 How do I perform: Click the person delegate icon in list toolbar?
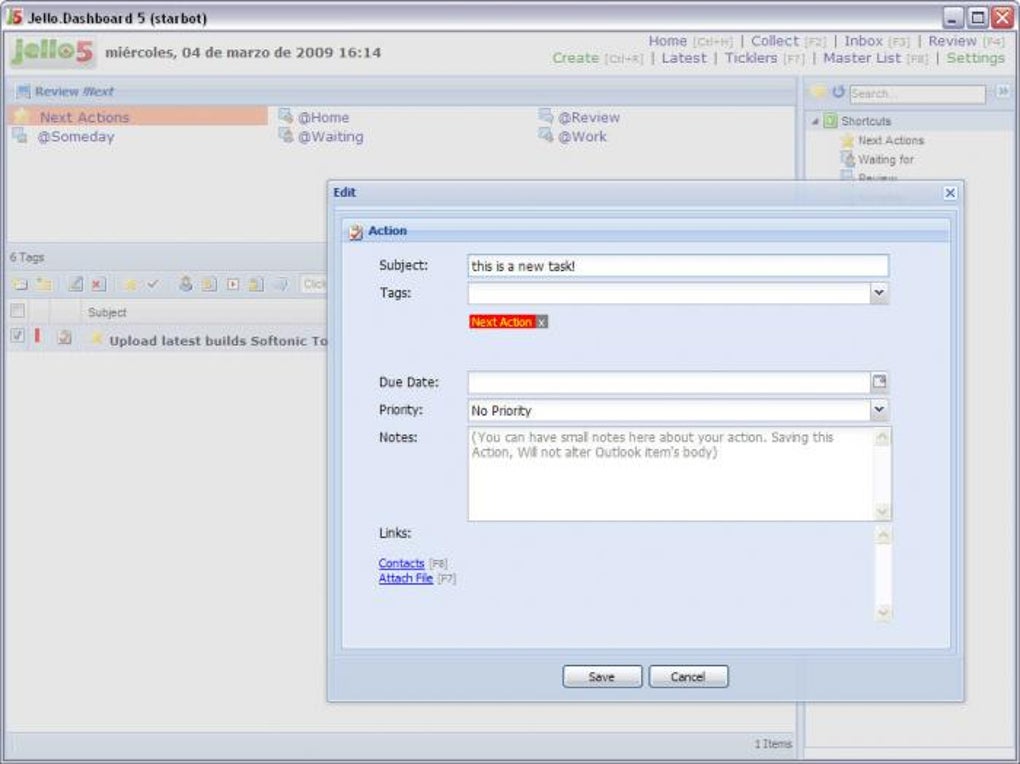tap(185, 284)
